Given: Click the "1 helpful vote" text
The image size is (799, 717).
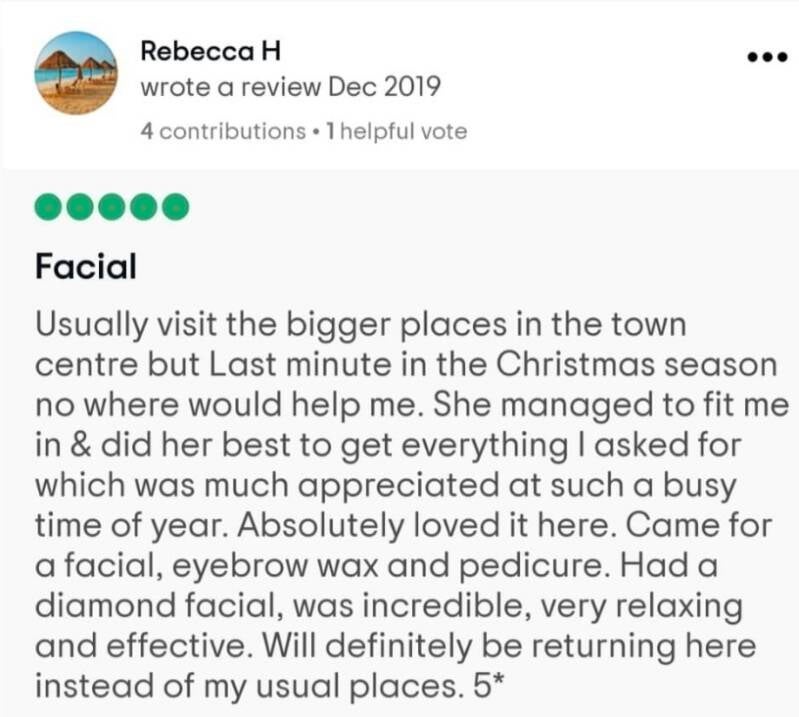Looking at the screenshot, I should click(396, 131).
